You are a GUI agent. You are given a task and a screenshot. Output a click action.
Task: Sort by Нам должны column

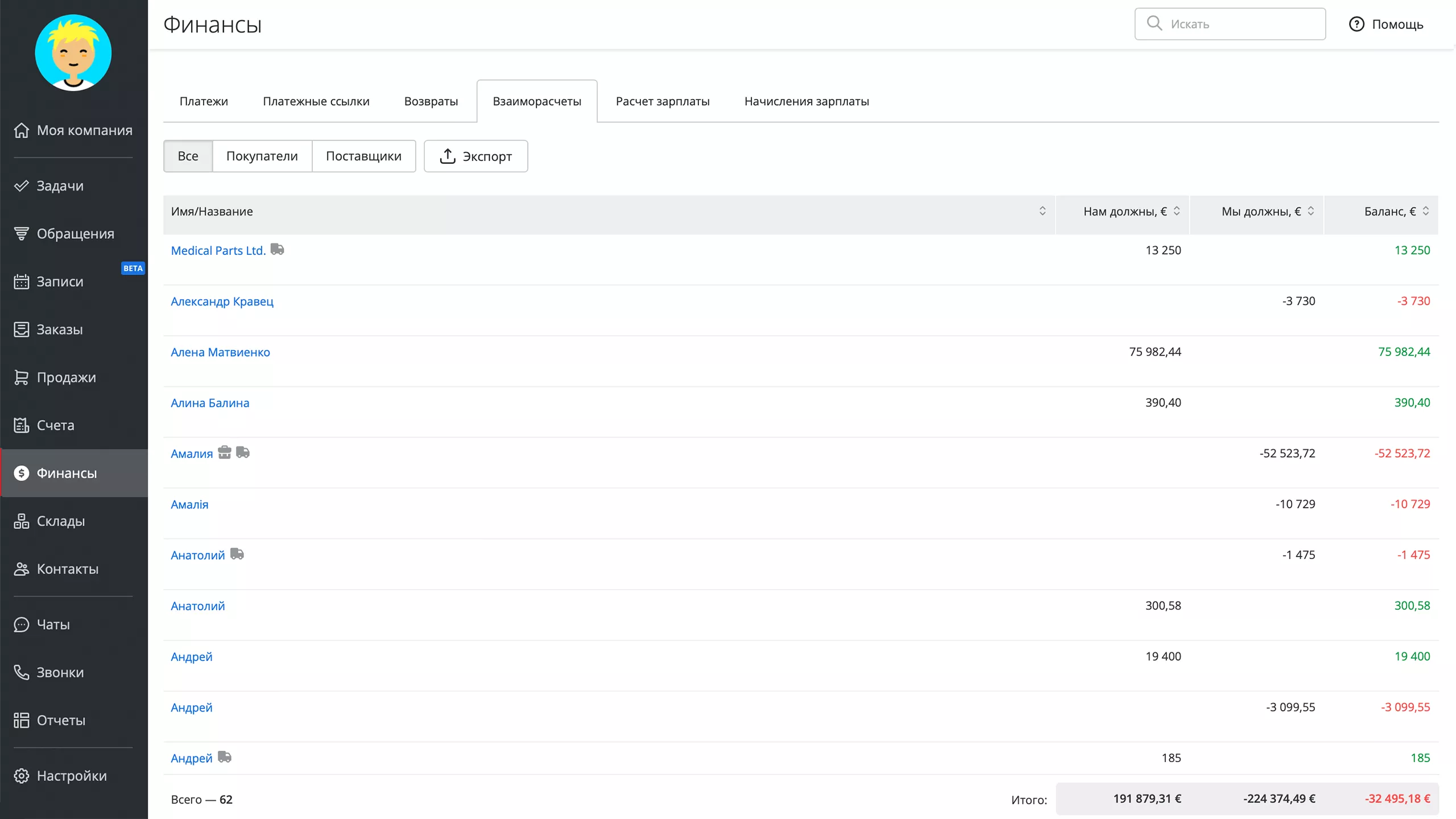(x=1177, y=212)
